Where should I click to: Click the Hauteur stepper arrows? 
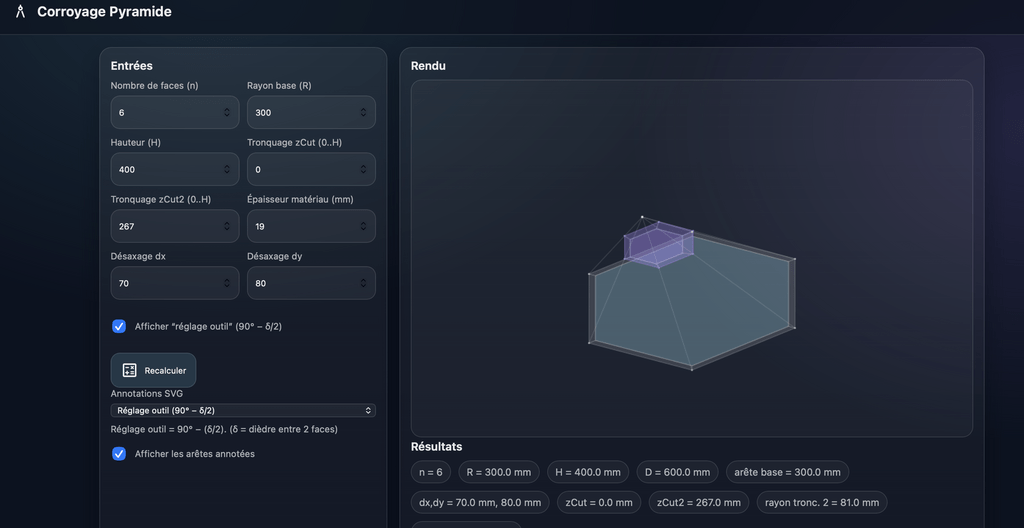(x=227, y=170)
